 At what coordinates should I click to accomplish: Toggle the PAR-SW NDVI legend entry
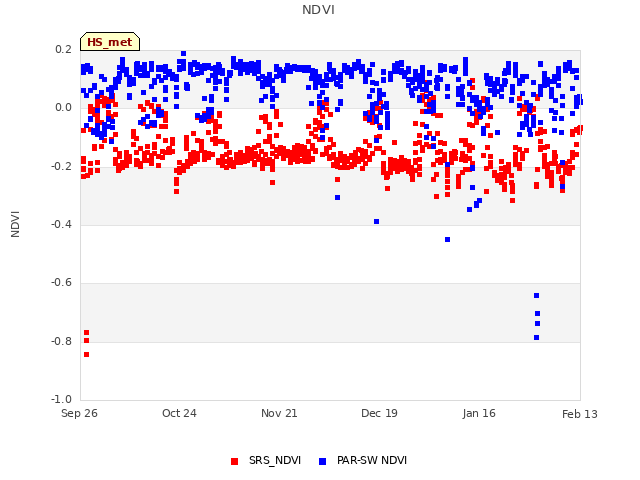point(363,460)
